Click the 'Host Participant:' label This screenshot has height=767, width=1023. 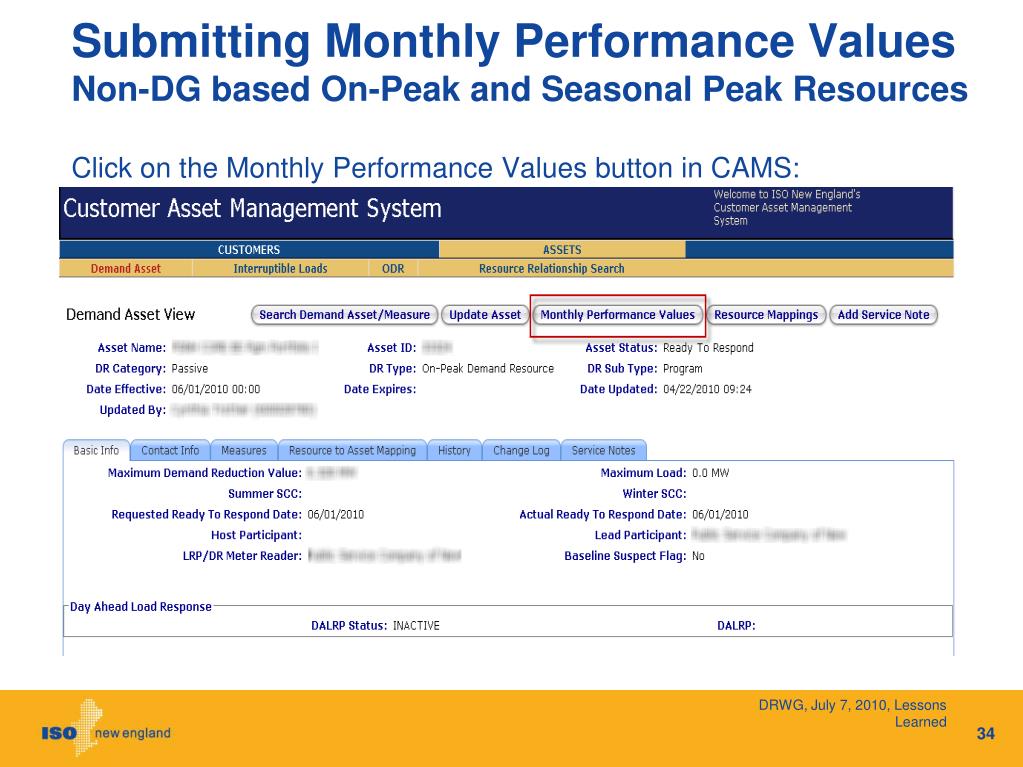(256, 535)
